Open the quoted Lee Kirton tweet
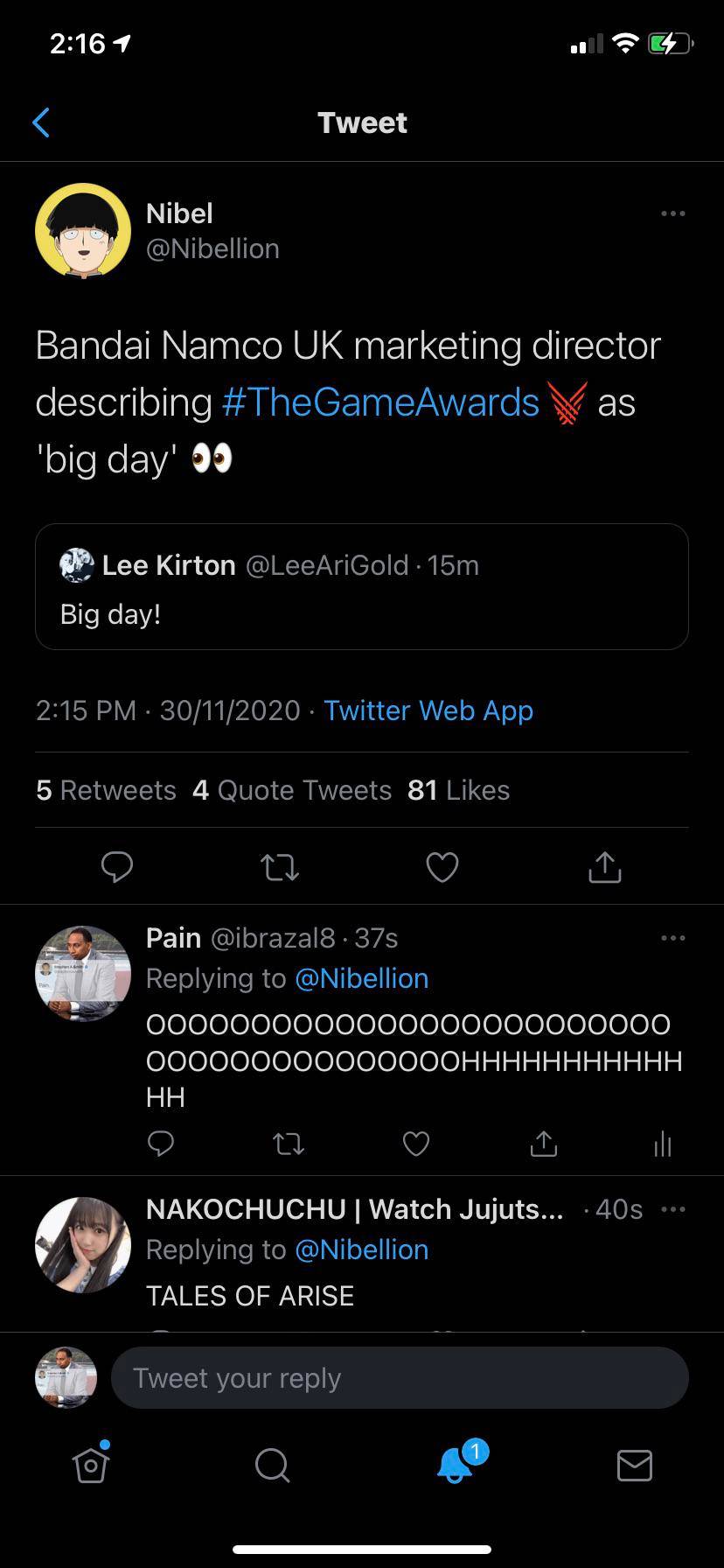This screenshot has width=724, height=1568. (361, 586)
